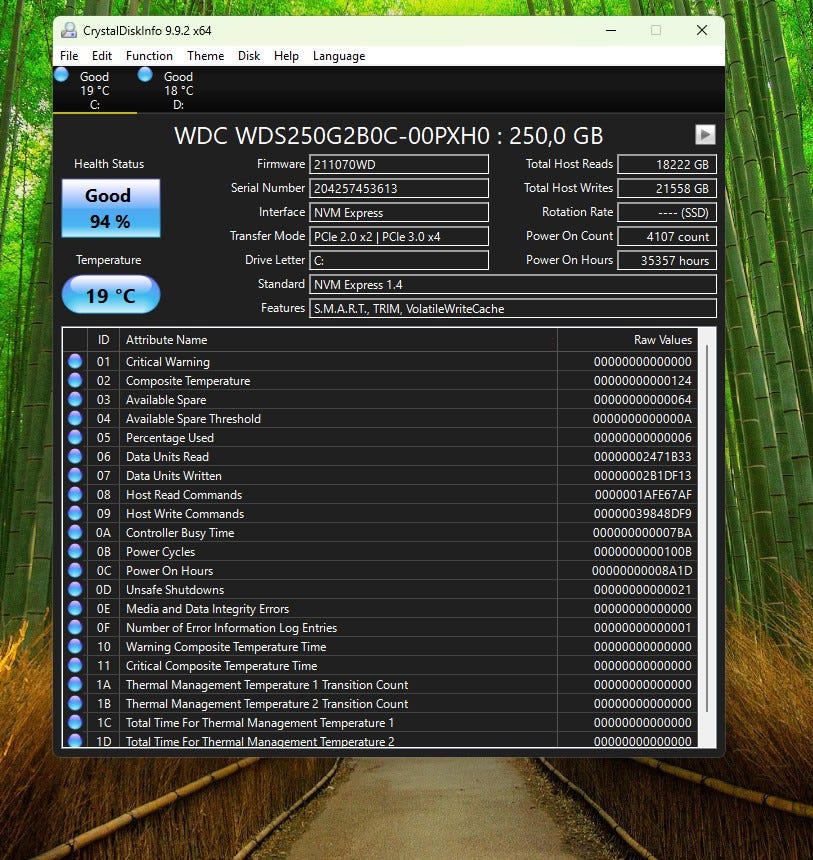This screenshot has width=813, height=860.
Task: Click the 19 °C temperature button
Action: pos(111,295)
